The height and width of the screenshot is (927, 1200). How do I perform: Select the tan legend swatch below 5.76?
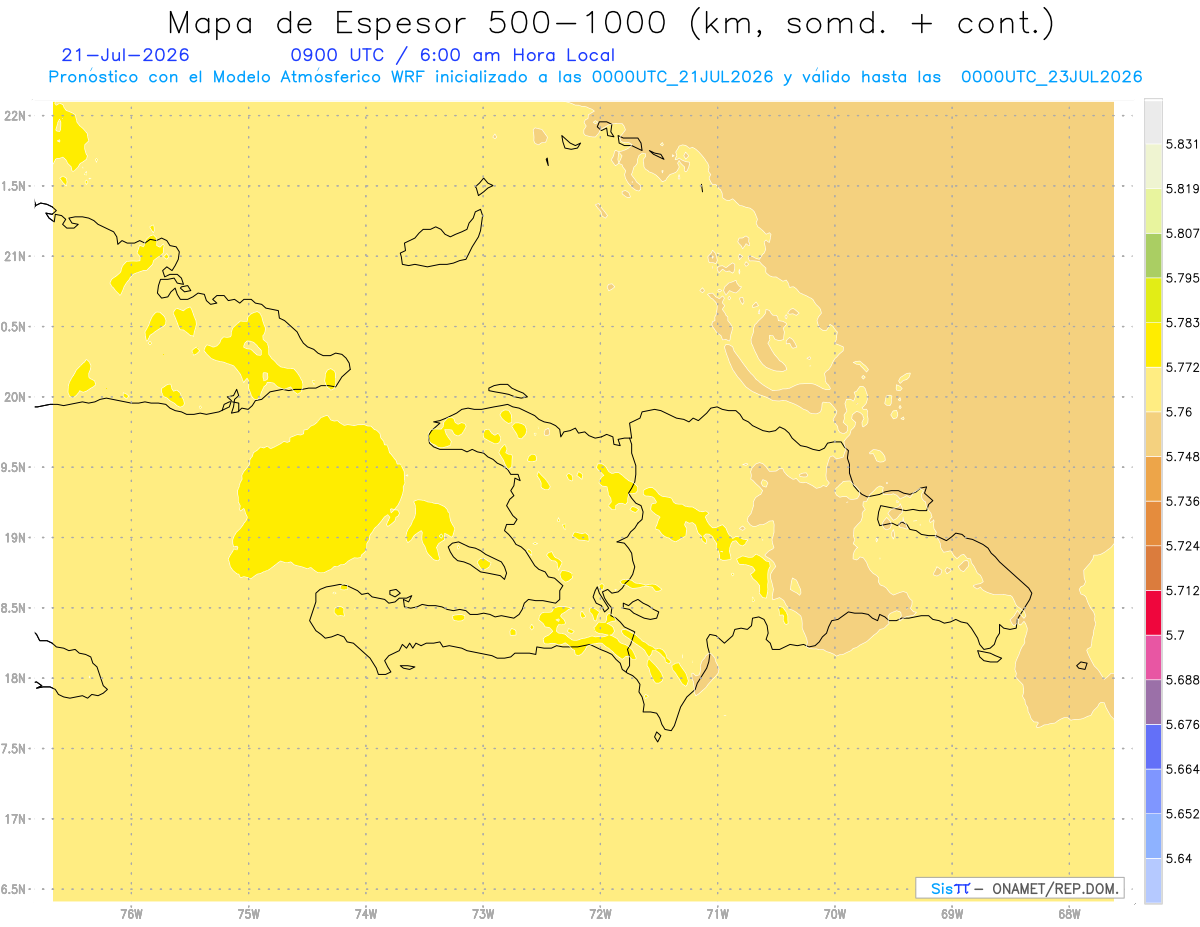tap(1153, 434)
